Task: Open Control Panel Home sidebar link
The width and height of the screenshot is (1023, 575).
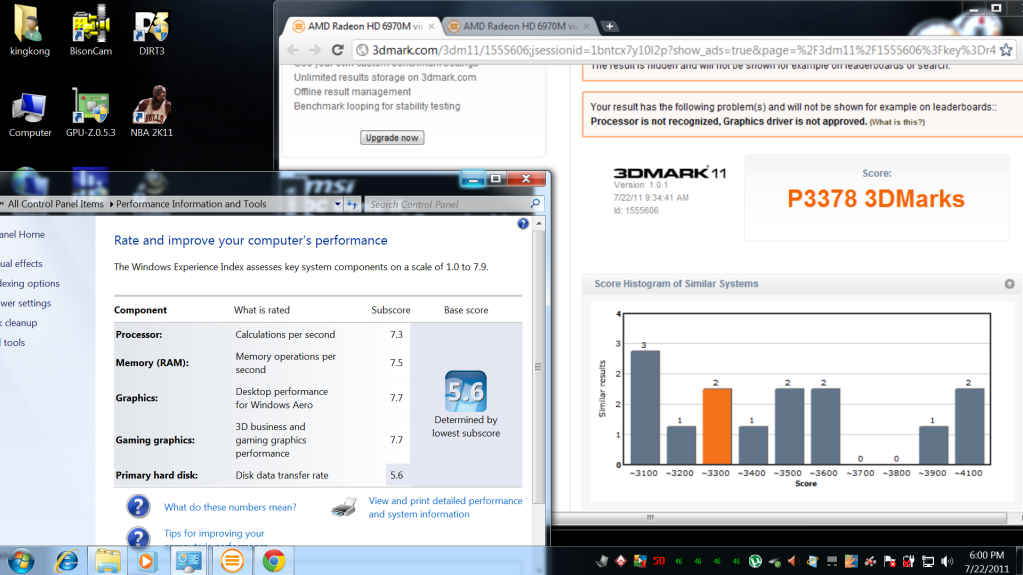Action: click(22, 234)
